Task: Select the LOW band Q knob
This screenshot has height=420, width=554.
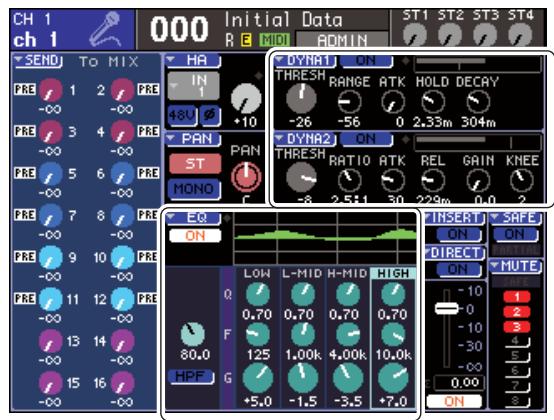Action: coord(258,294)
